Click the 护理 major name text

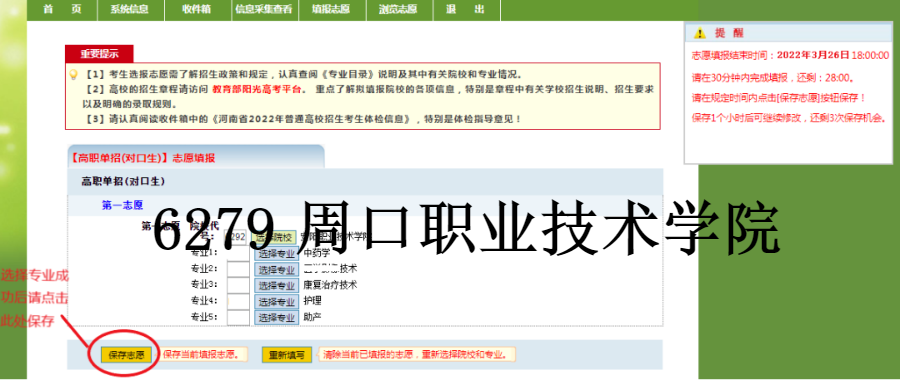click(312, 300)
